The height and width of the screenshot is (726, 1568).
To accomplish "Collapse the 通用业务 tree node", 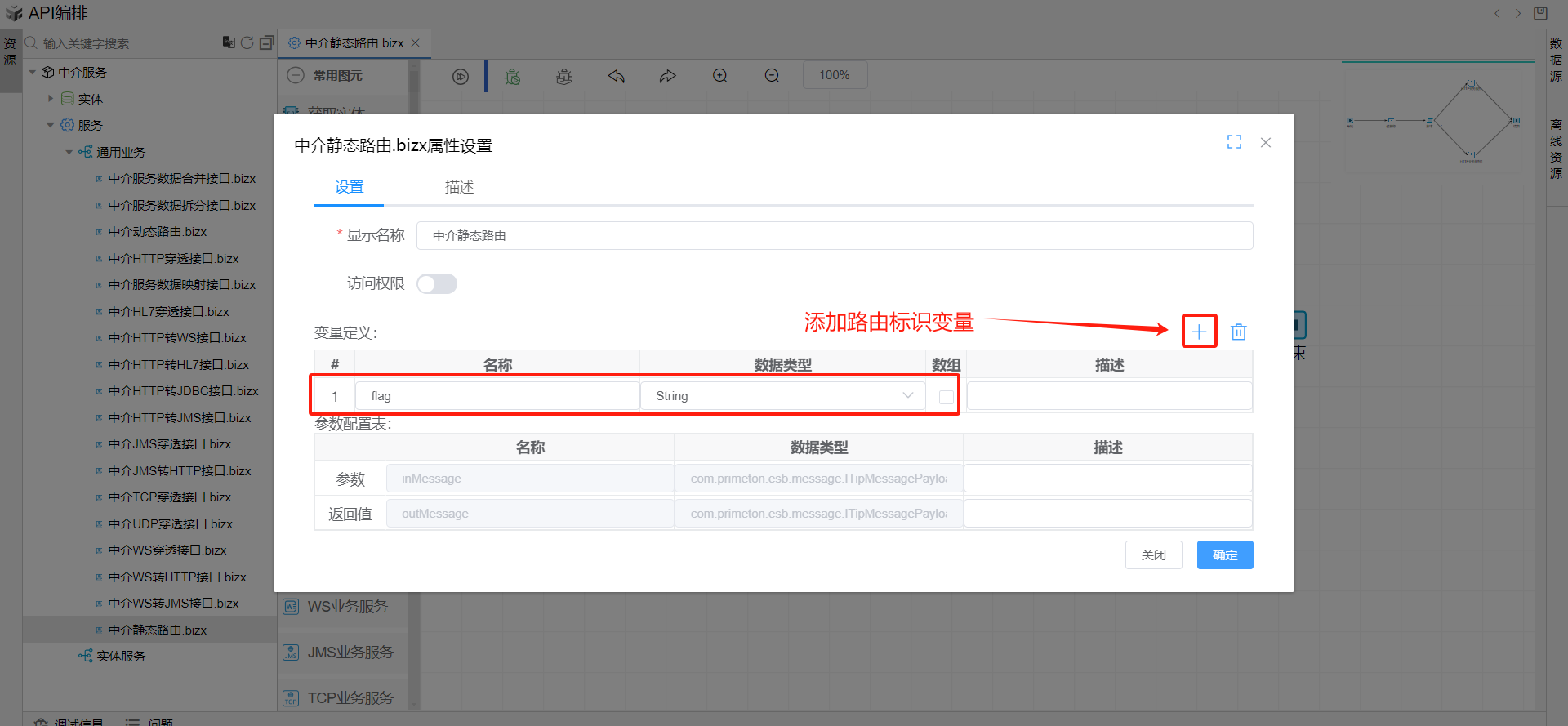I will [69, 152].
